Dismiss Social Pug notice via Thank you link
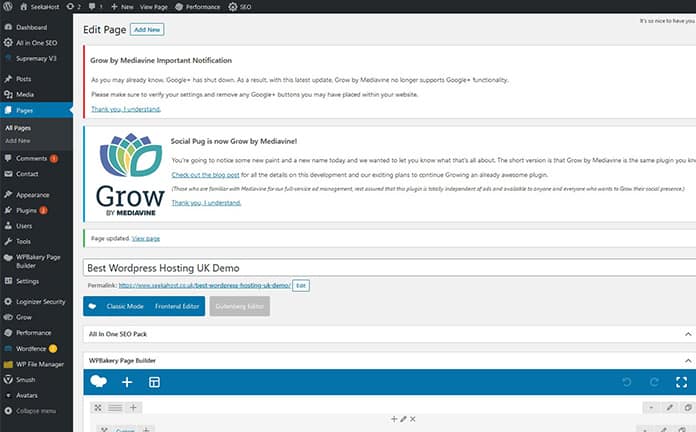The height and width of the screenshot is (432, 696). click(206, 202)
